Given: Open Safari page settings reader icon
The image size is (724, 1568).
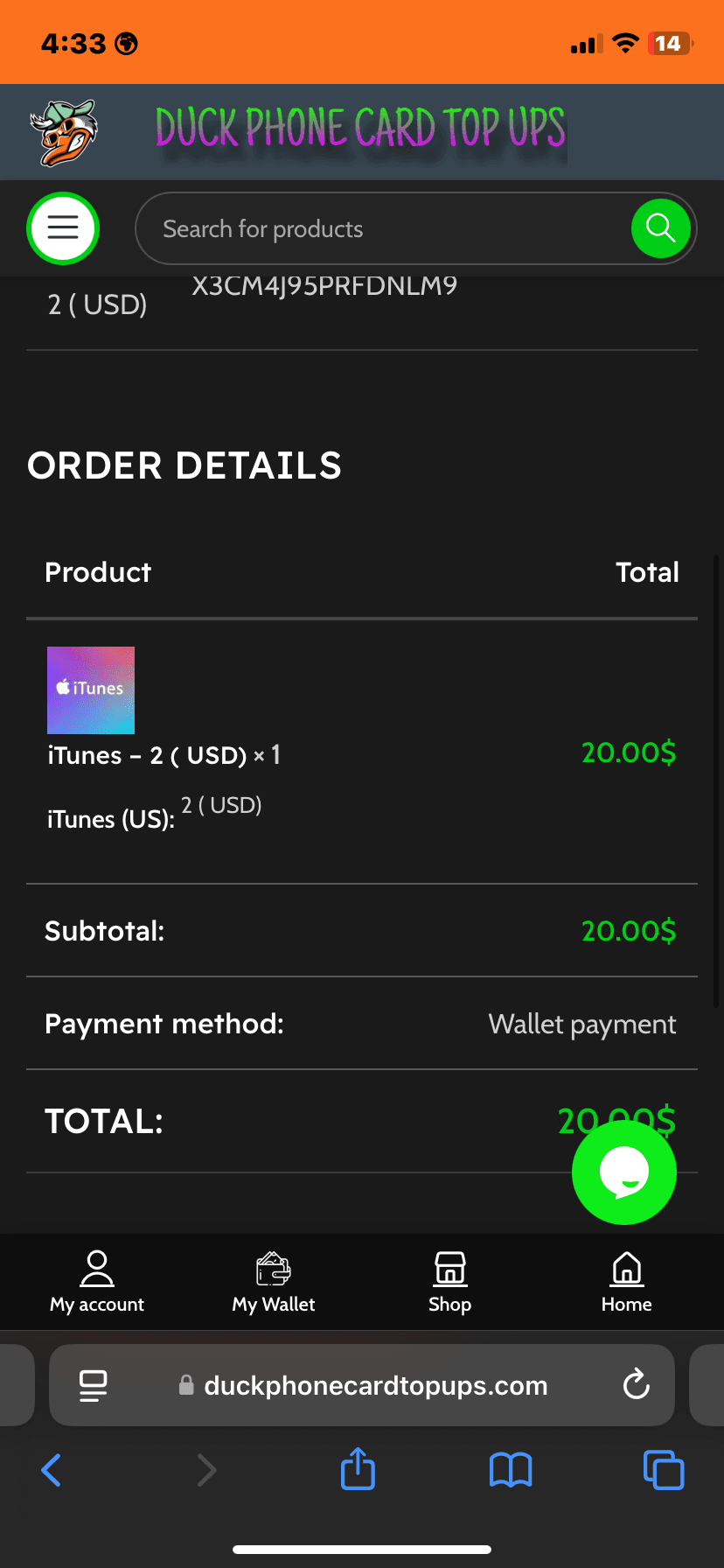Looking at the screenshot, I should tap(93, 1385).
